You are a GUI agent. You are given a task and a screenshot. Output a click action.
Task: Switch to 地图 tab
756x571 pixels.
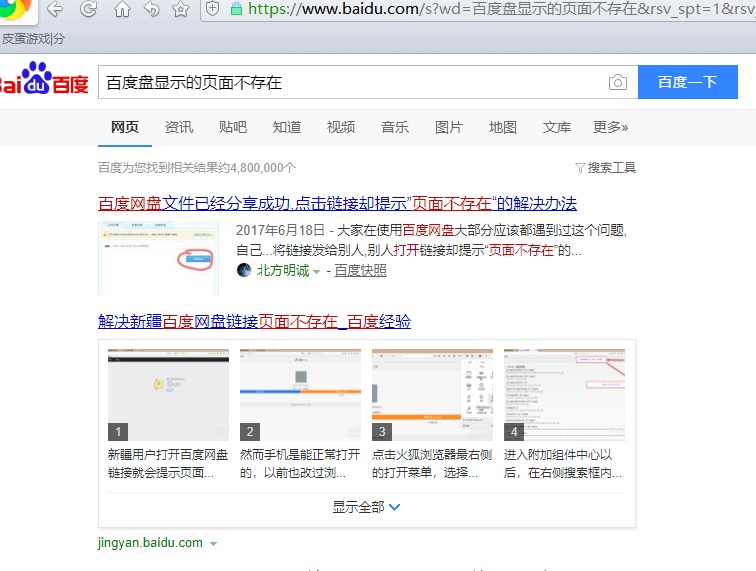503,127
